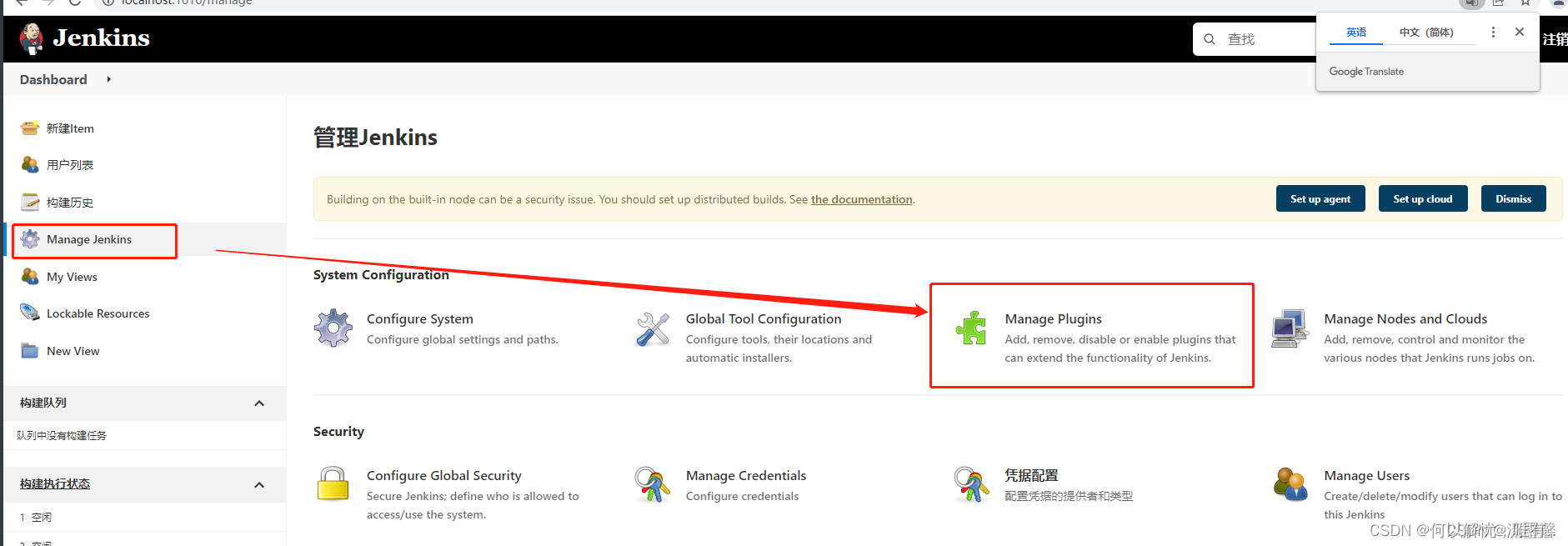Click the Manage Users people icon

[1290, 483]
